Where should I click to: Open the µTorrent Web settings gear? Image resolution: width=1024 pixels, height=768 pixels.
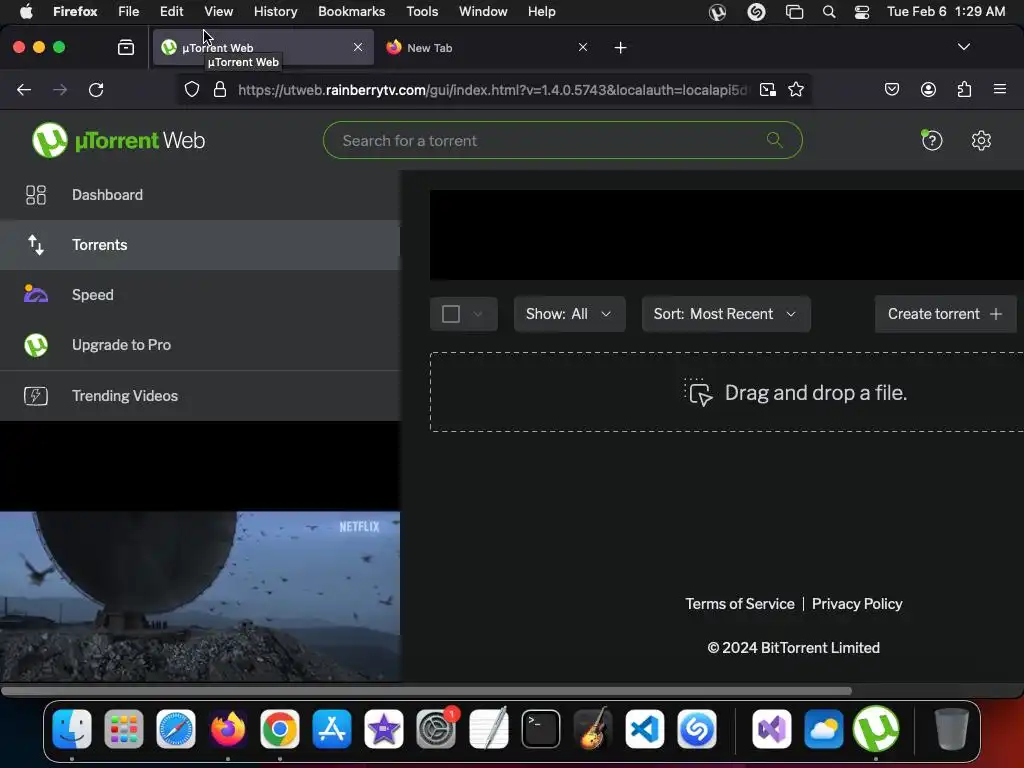coord(981,140)
